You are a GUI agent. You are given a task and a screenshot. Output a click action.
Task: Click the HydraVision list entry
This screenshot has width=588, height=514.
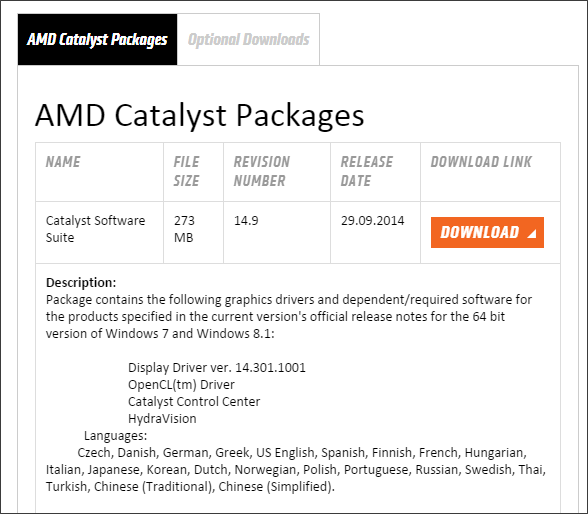point(162,418)
